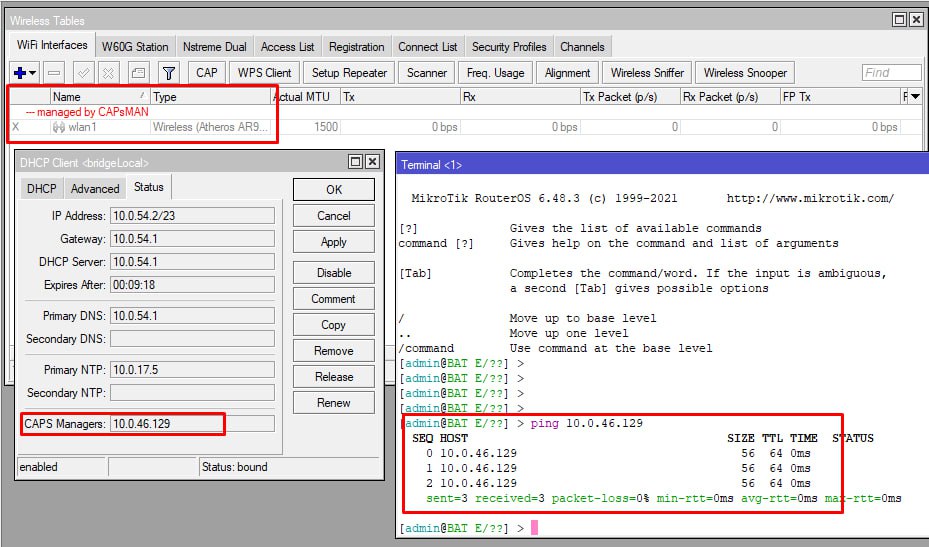The image size is (929, 547).
Task: Click the ping 10.0.46.129 command text
Action: [x=587, y=423]
